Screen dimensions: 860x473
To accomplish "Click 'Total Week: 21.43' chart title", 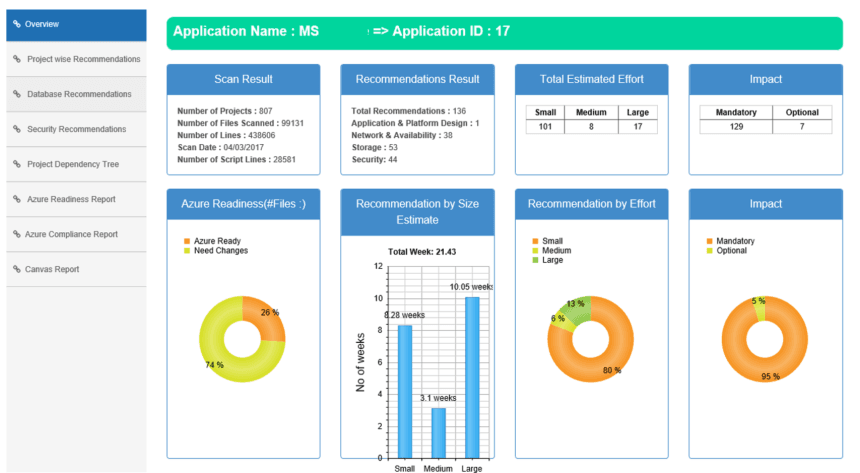I will pyautogui.click(x=422, y=252).
